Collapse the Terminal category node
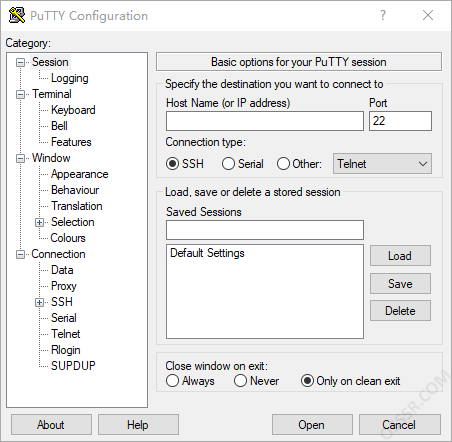 point(21,94)
